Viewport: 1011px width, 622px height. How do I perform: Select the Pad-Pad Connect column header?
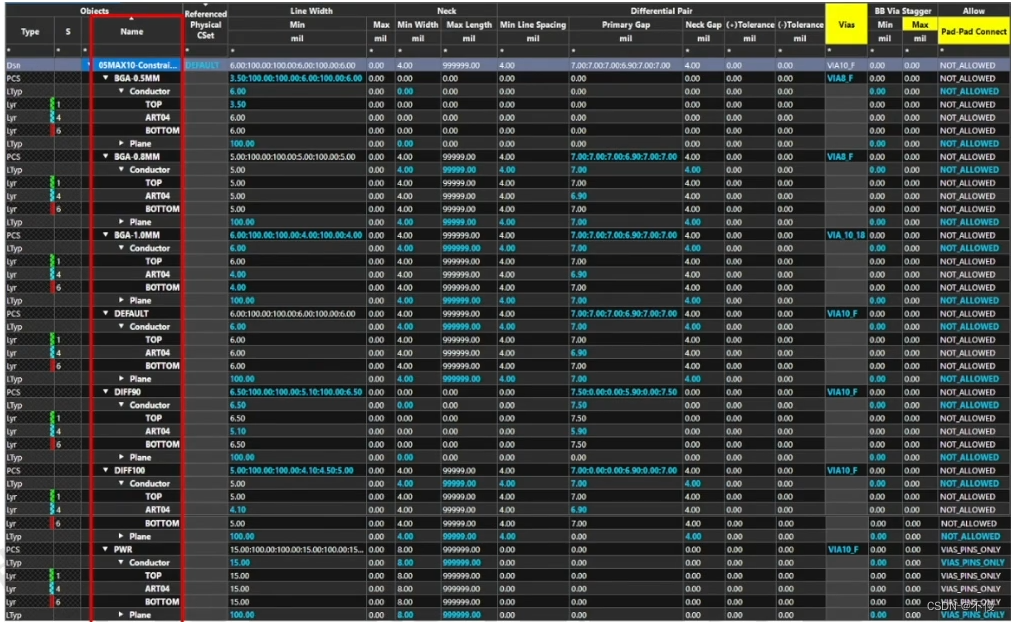click(974, 31)
